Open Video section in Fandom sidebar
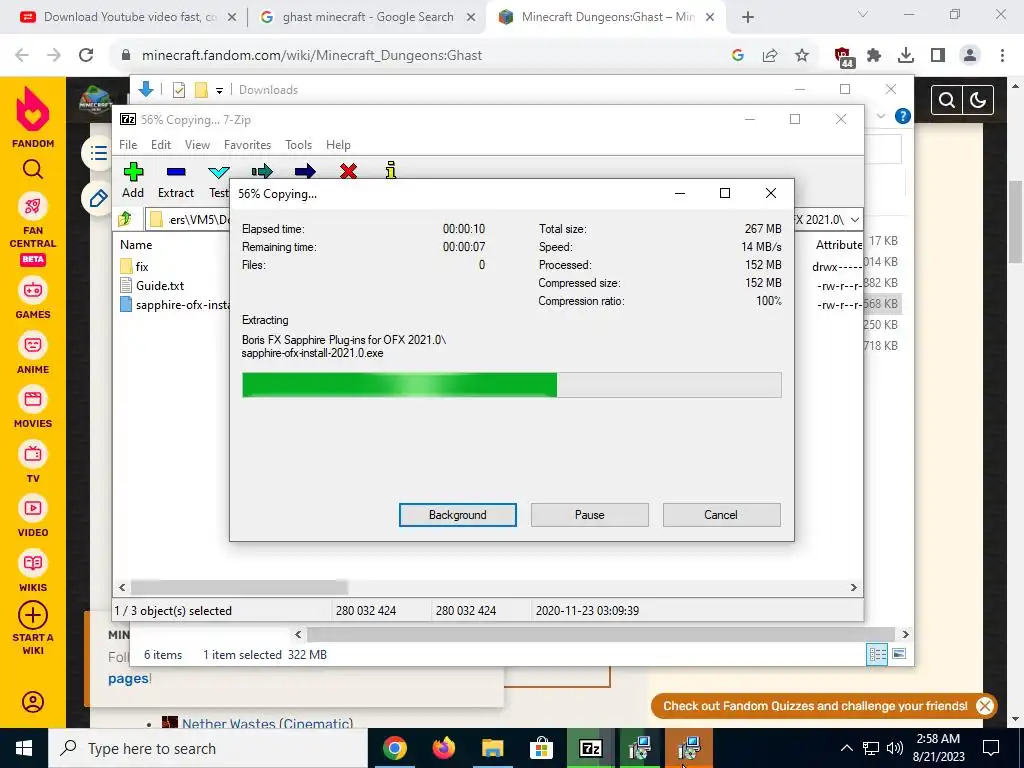 (33, 517)
